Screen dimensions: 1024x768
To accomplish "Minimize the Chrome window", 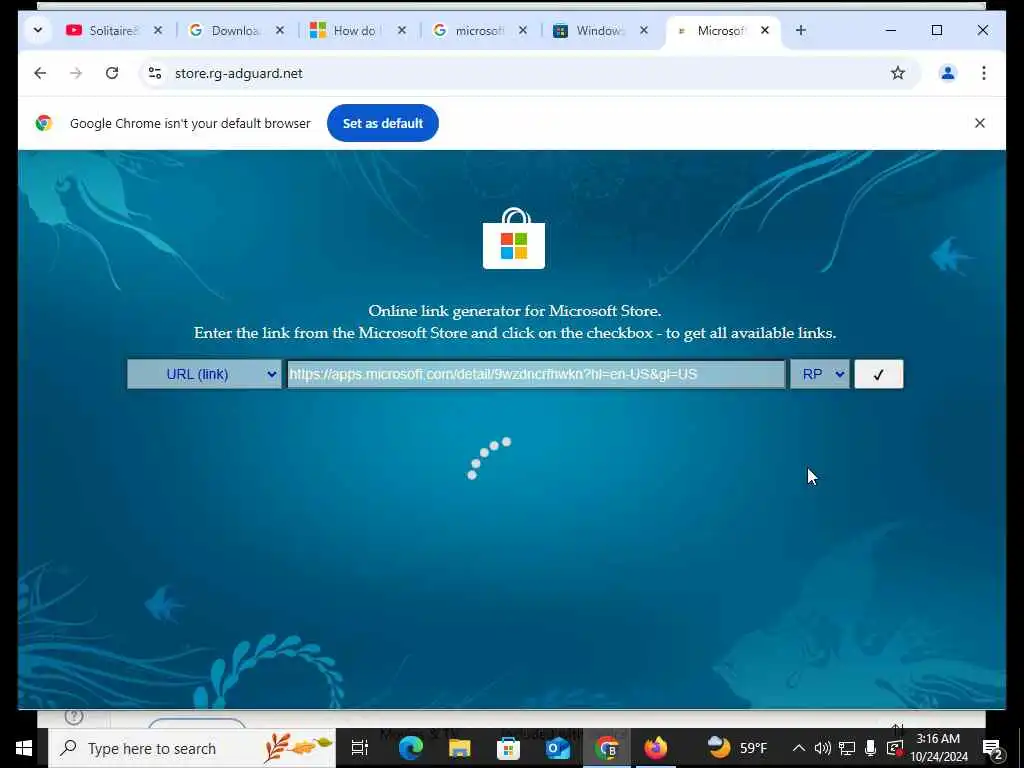I will (x=891, y=30).
